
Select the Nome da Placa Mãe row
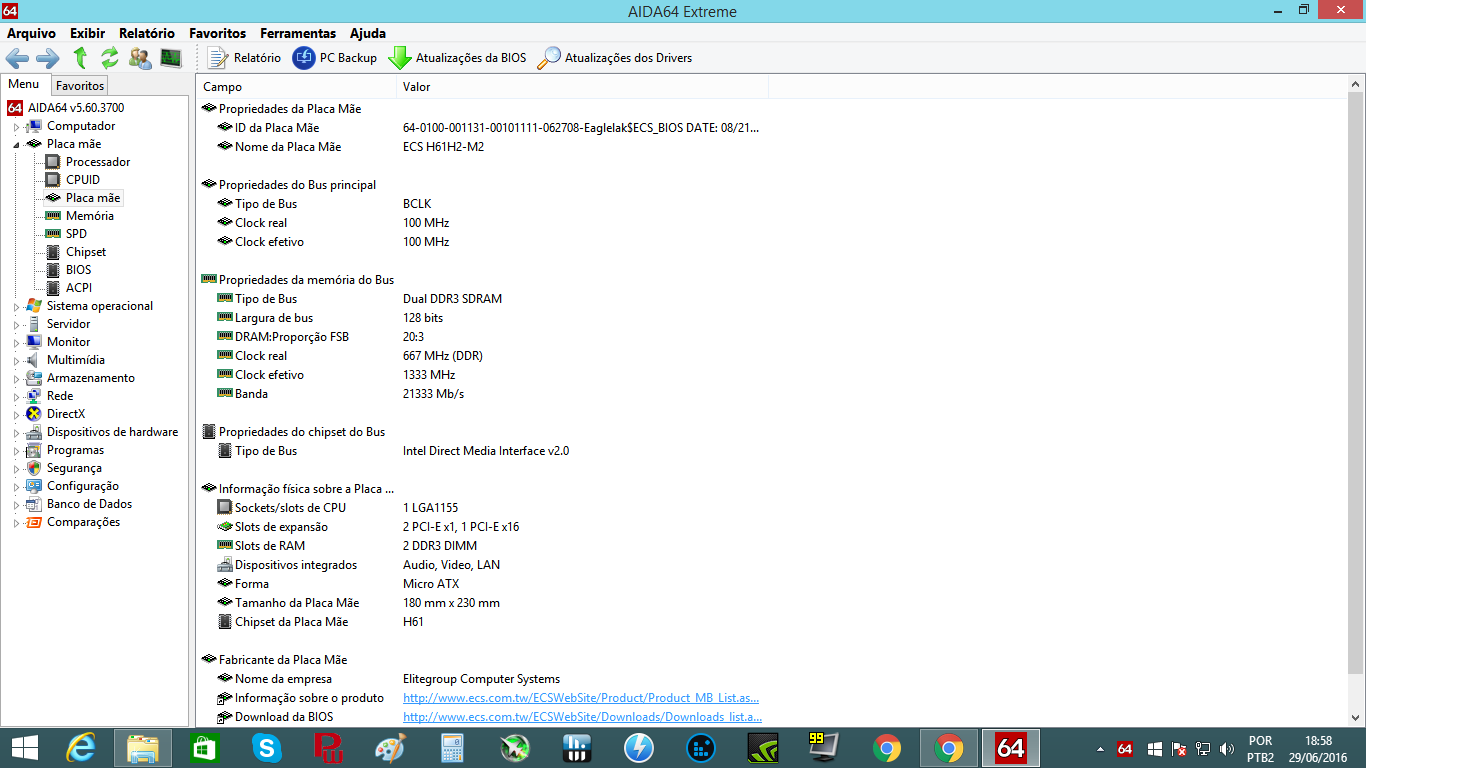[772, 147]
